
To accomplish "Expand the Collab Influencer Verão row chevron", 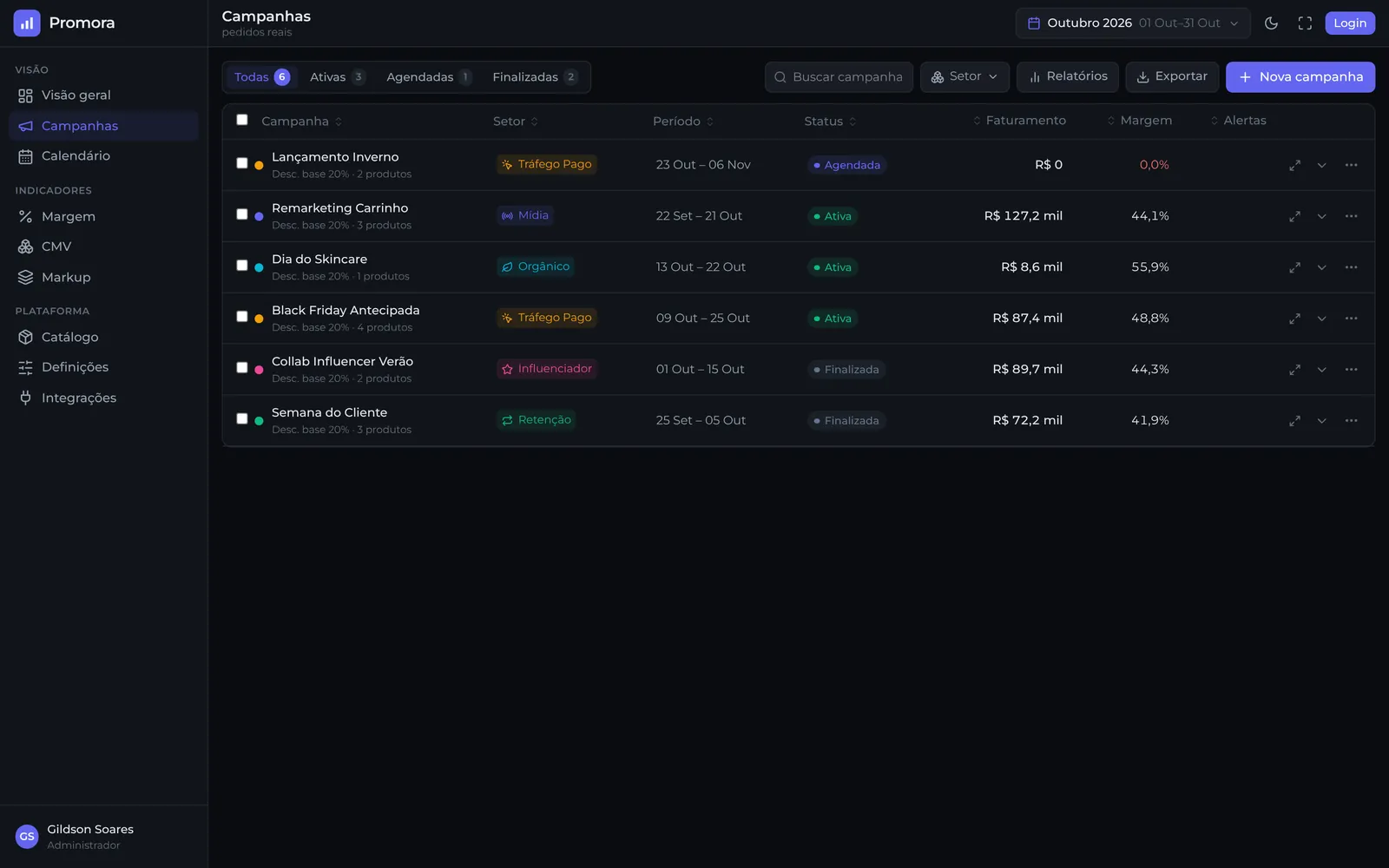I will (1321, 370).
